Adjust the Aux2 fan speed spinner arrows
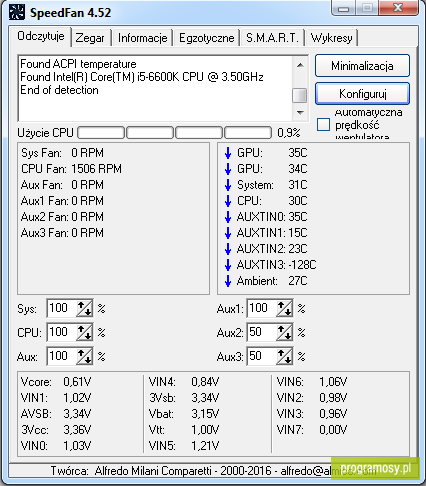Image resolution: width=426 pixels, height=486 pixels. [285, 332]
